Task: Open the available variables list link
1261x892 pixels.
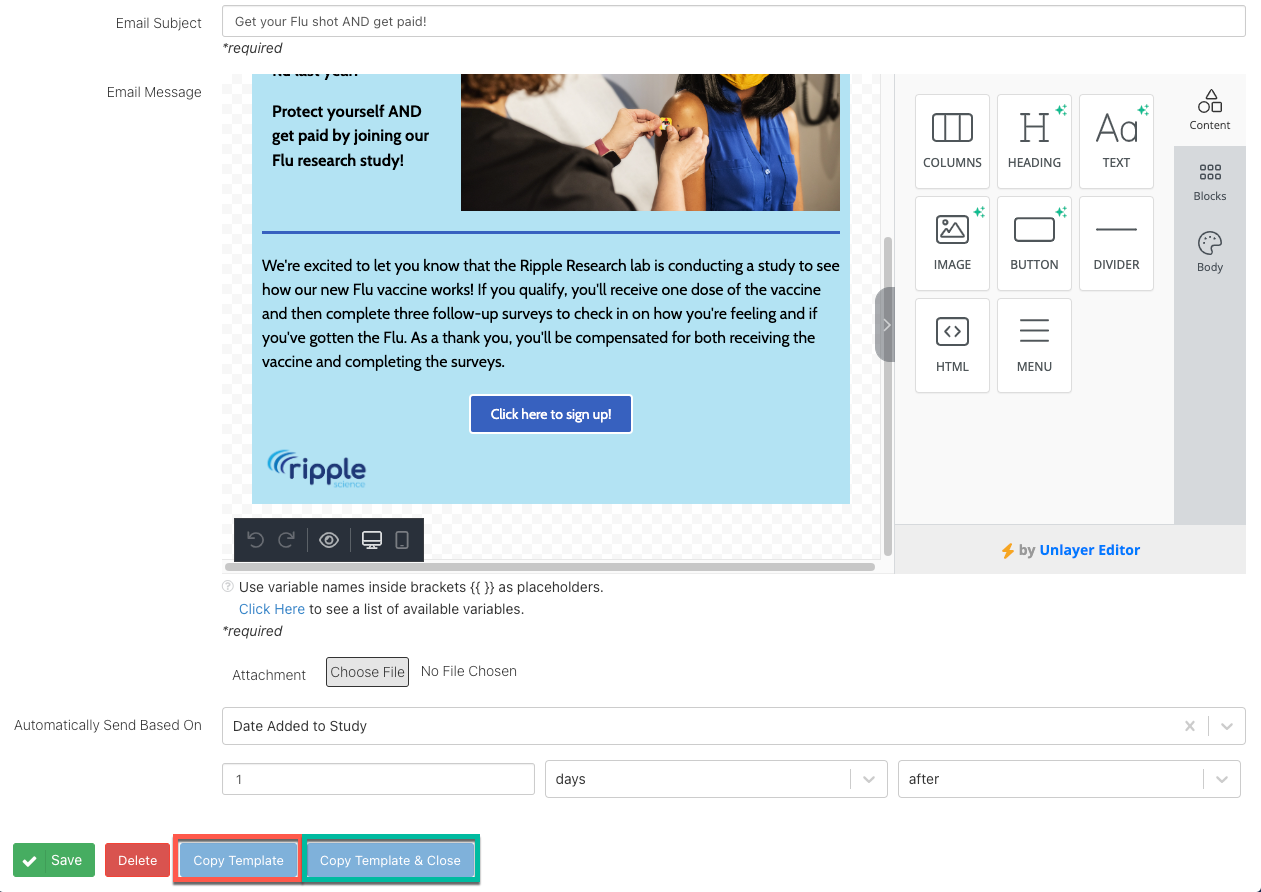Action: click(272, 609)
